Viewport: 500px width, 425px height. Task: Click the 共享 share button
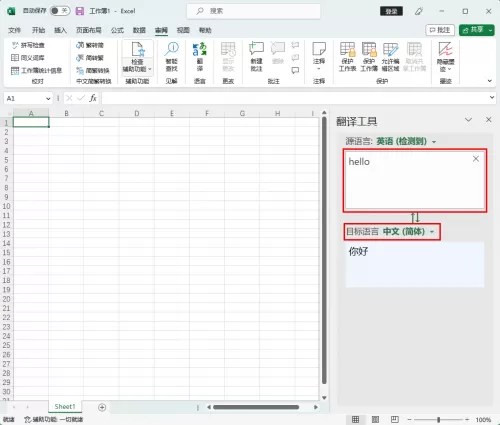point(473,30)
